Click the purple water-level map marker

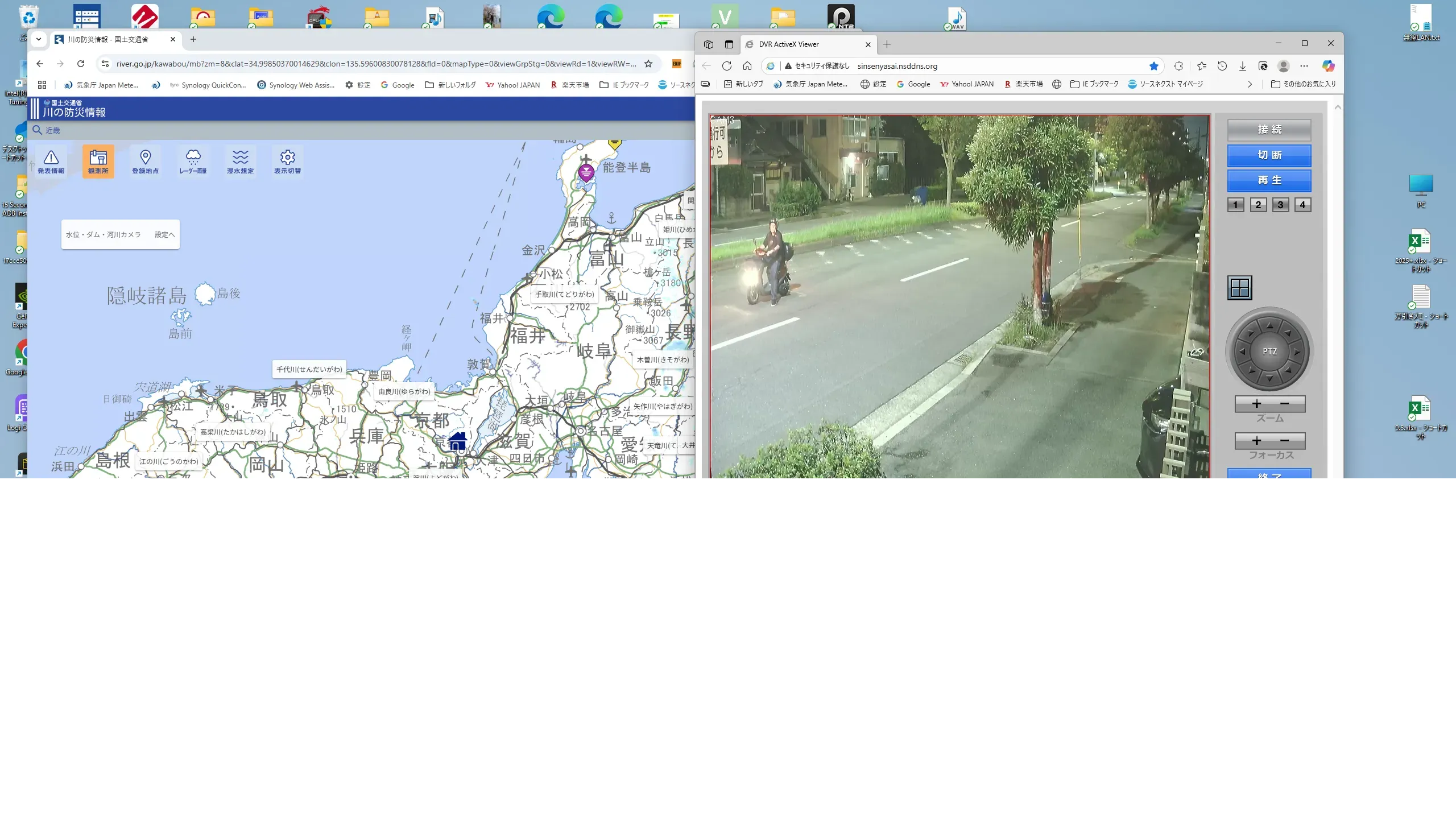tap(586, 172)
